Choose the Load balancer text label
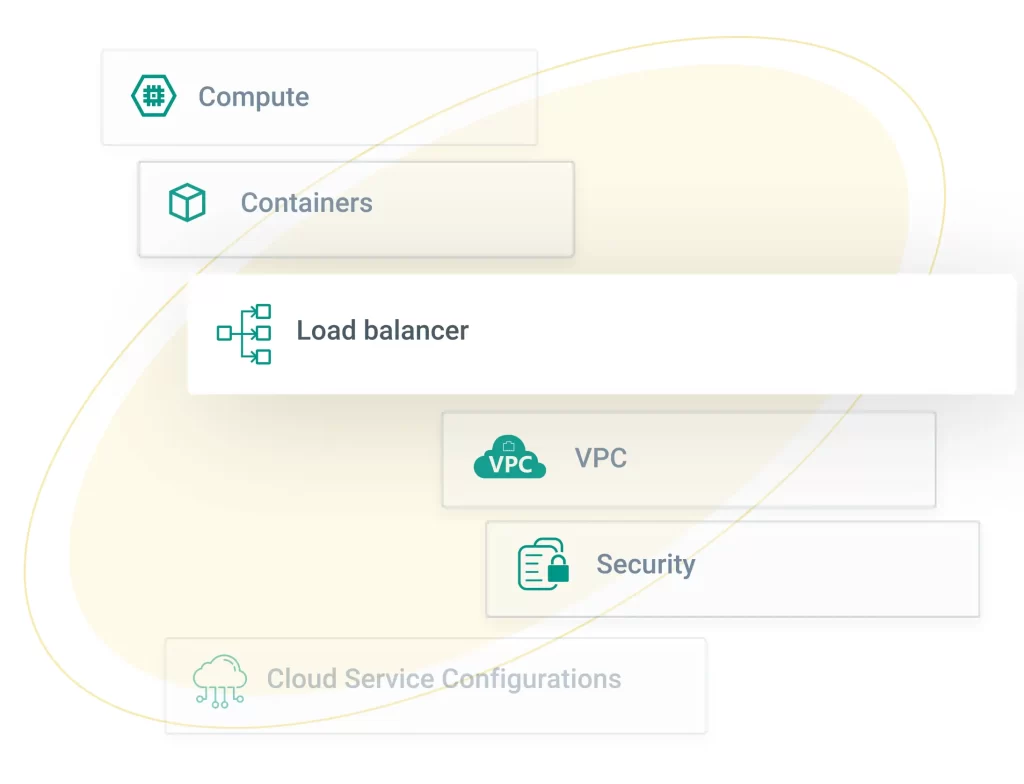 coord(382,331)
